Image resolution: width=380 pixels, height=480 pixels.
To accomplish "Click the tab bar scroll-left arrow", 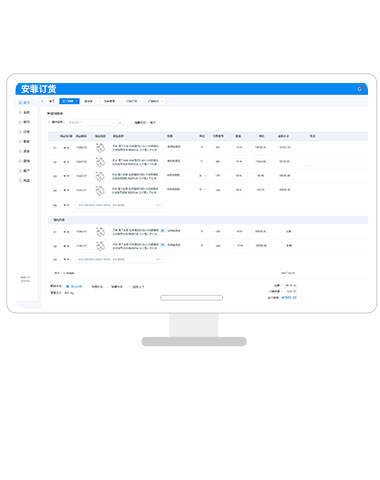I will (42, 101).
